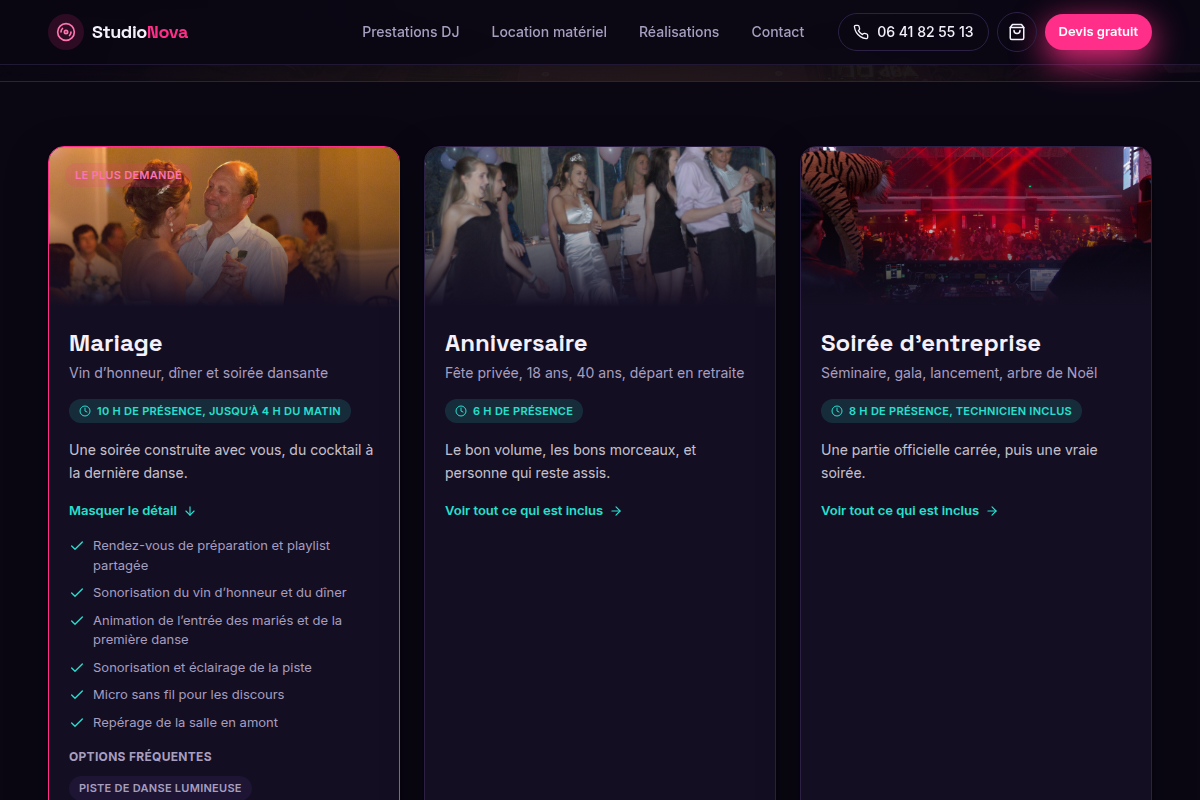Click Micro sans fil pour les discours text
Screen dimensions: 1200x800
tap(189, 695)
